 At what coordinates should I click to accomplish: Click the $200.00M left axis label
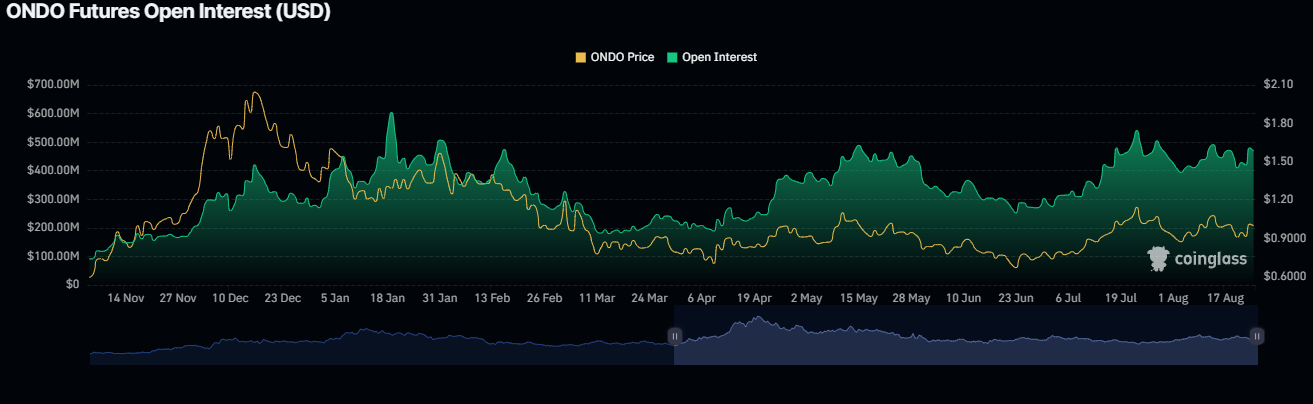53,227
